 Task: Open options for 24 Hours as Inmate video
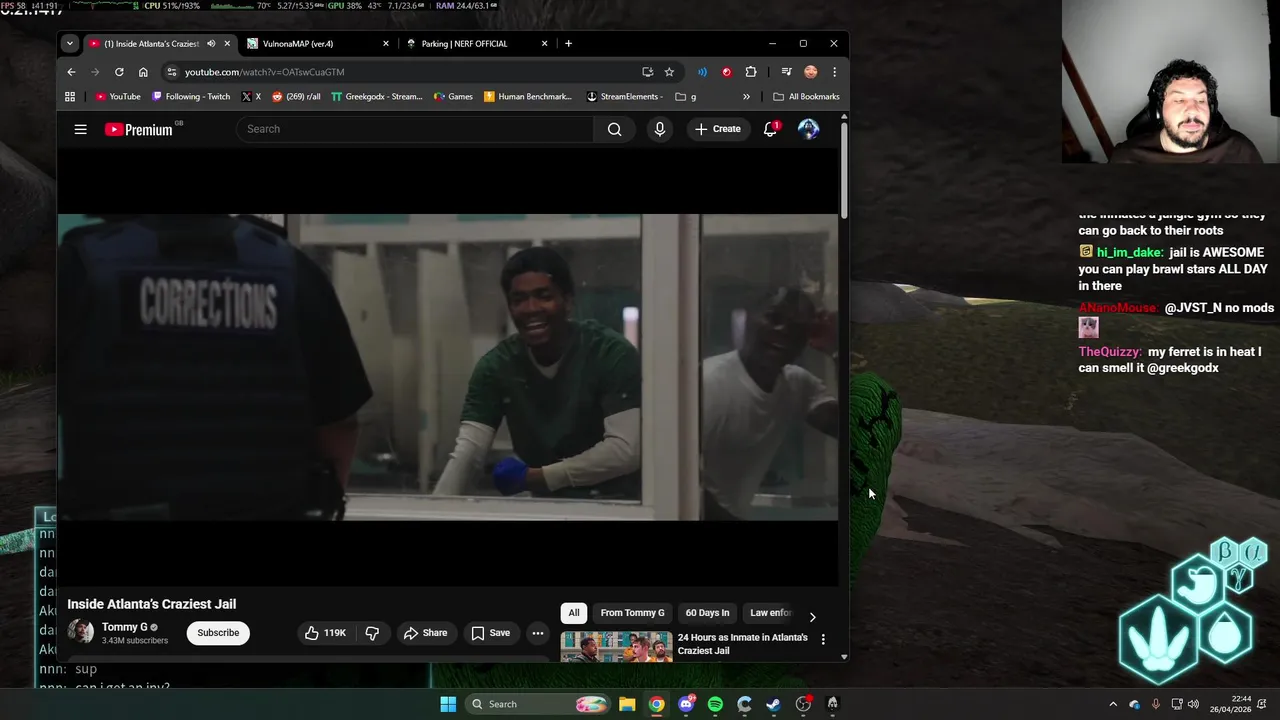[823, 639]
